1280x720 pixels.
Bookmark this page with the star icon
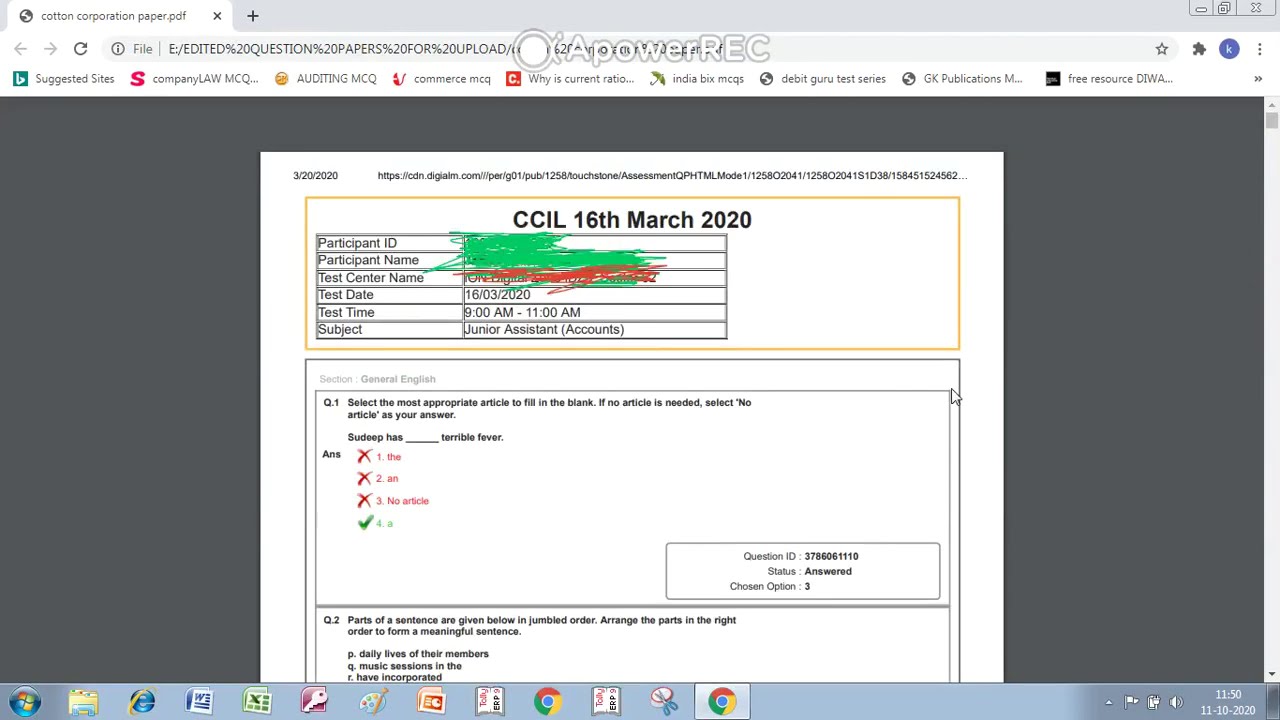[1162, 48]
